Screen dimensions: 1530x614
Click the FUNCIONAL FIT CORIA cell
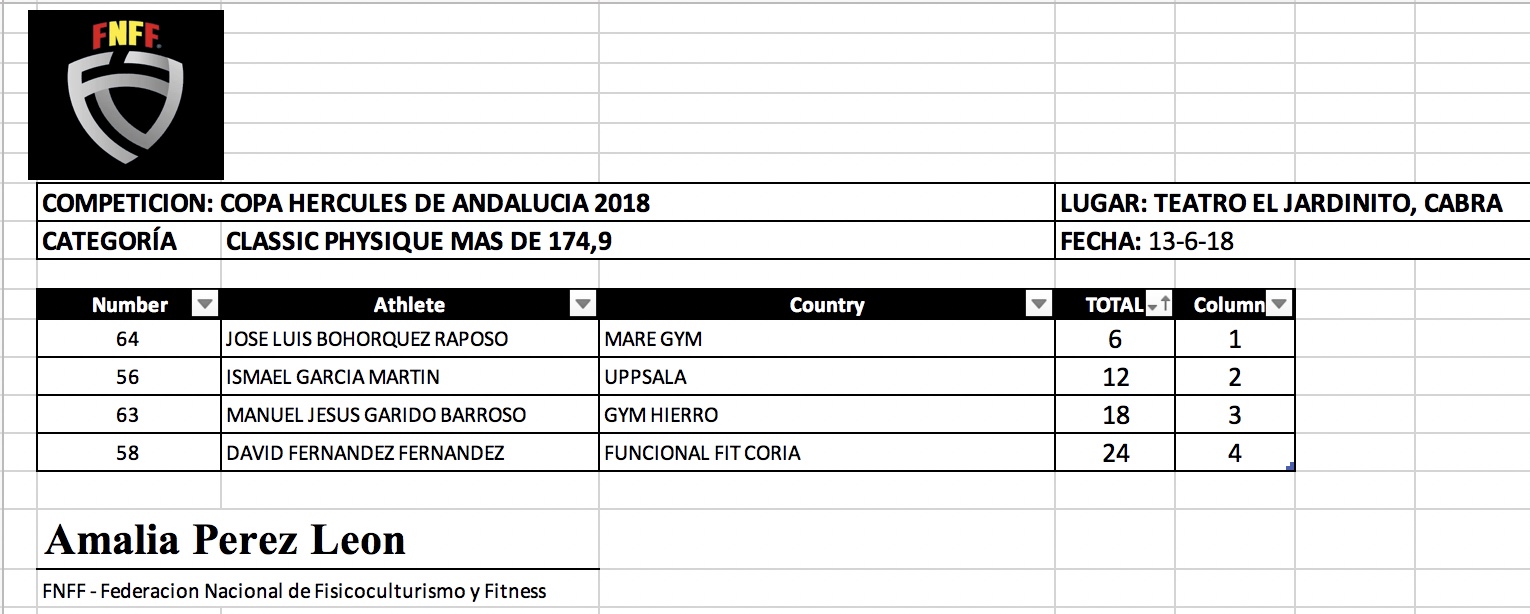[x=702, y=453]
